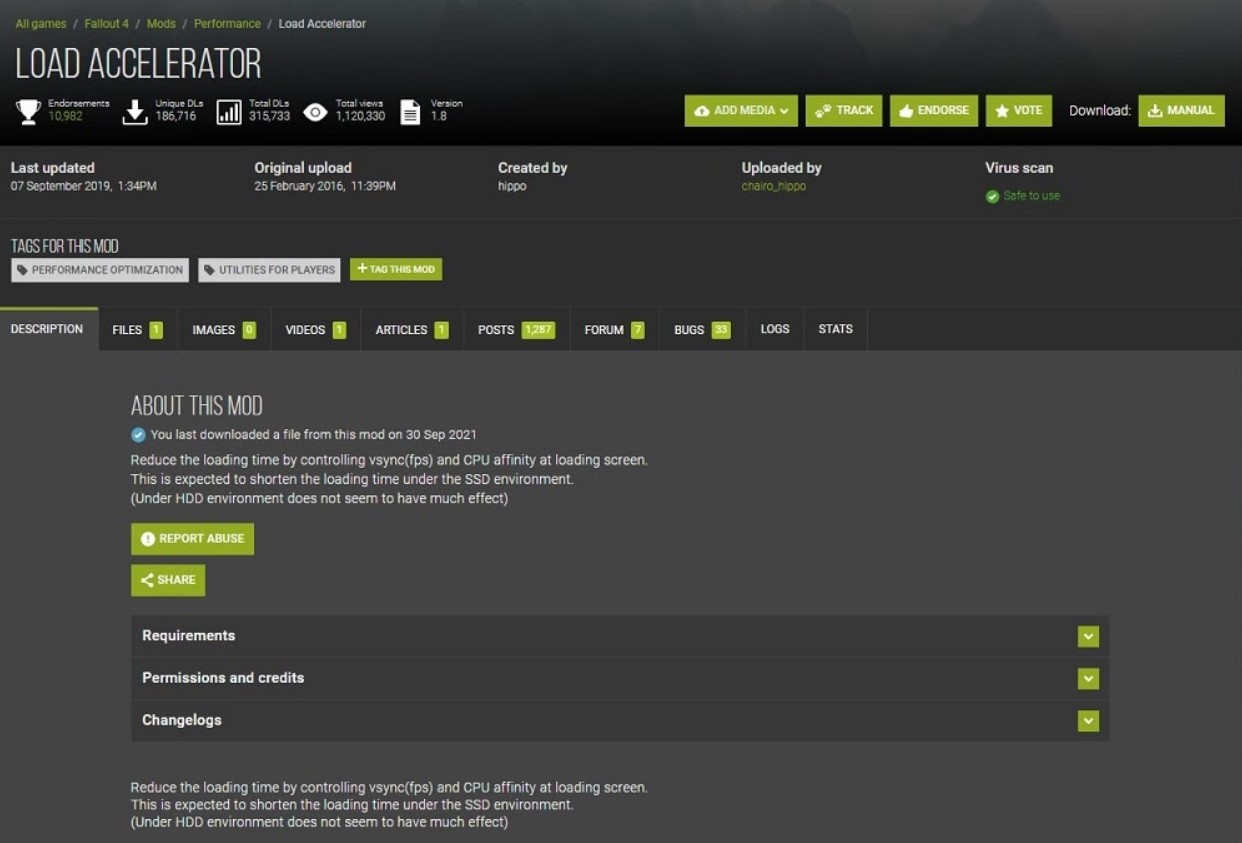Click the total downloads value 315,733
1242x843 pixels.
(269, 117)
